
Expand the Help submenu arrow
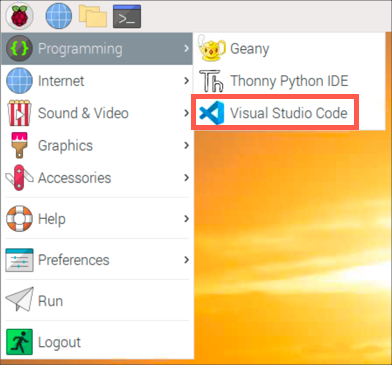click(186, 219)
